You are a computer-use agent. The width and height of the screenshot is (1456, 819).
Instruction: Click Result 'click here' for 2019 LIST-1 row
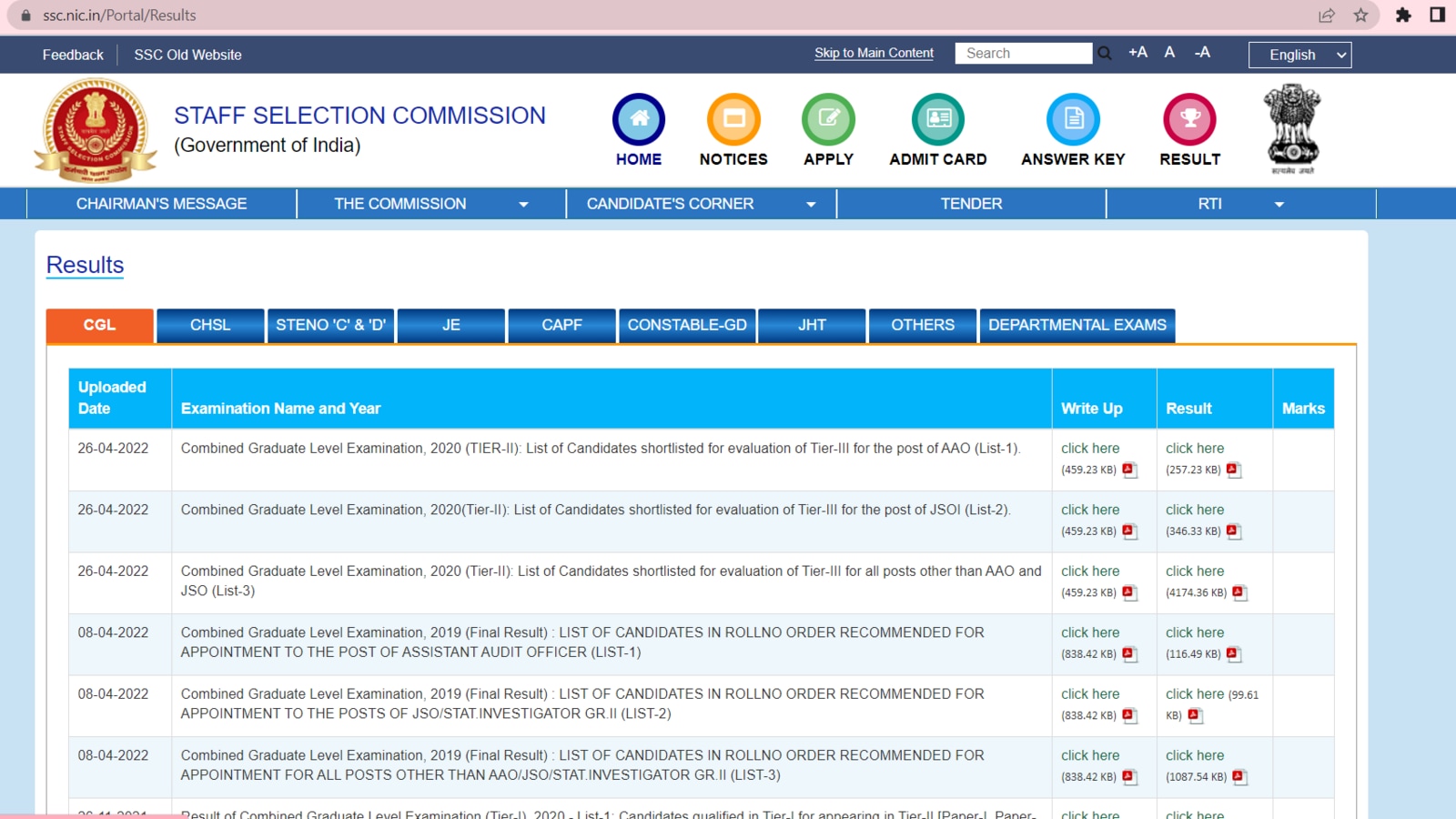pos(1195,632)
